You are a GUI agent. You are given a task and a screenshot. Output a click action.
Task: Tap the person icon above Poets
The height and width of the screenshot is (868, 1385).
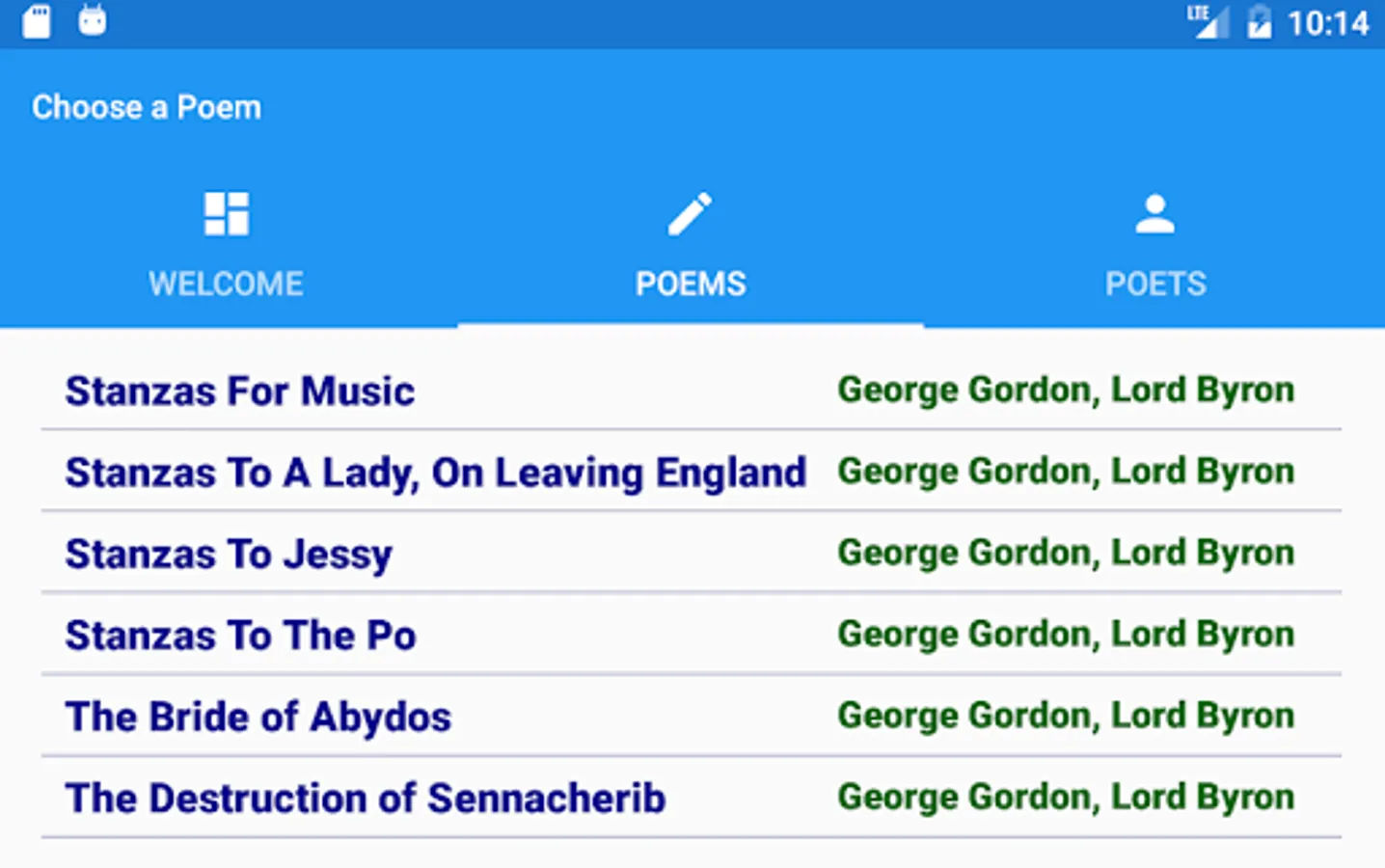point(1154,214)
